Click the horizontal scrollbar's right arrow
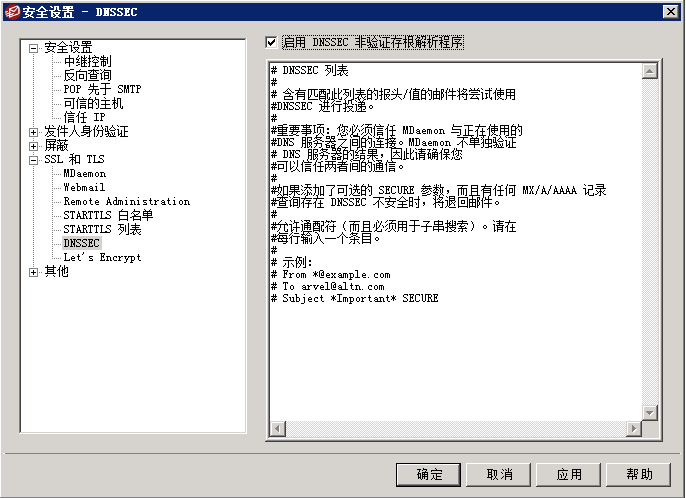Viewport: 686px width, 498px height. click(634, 428)
